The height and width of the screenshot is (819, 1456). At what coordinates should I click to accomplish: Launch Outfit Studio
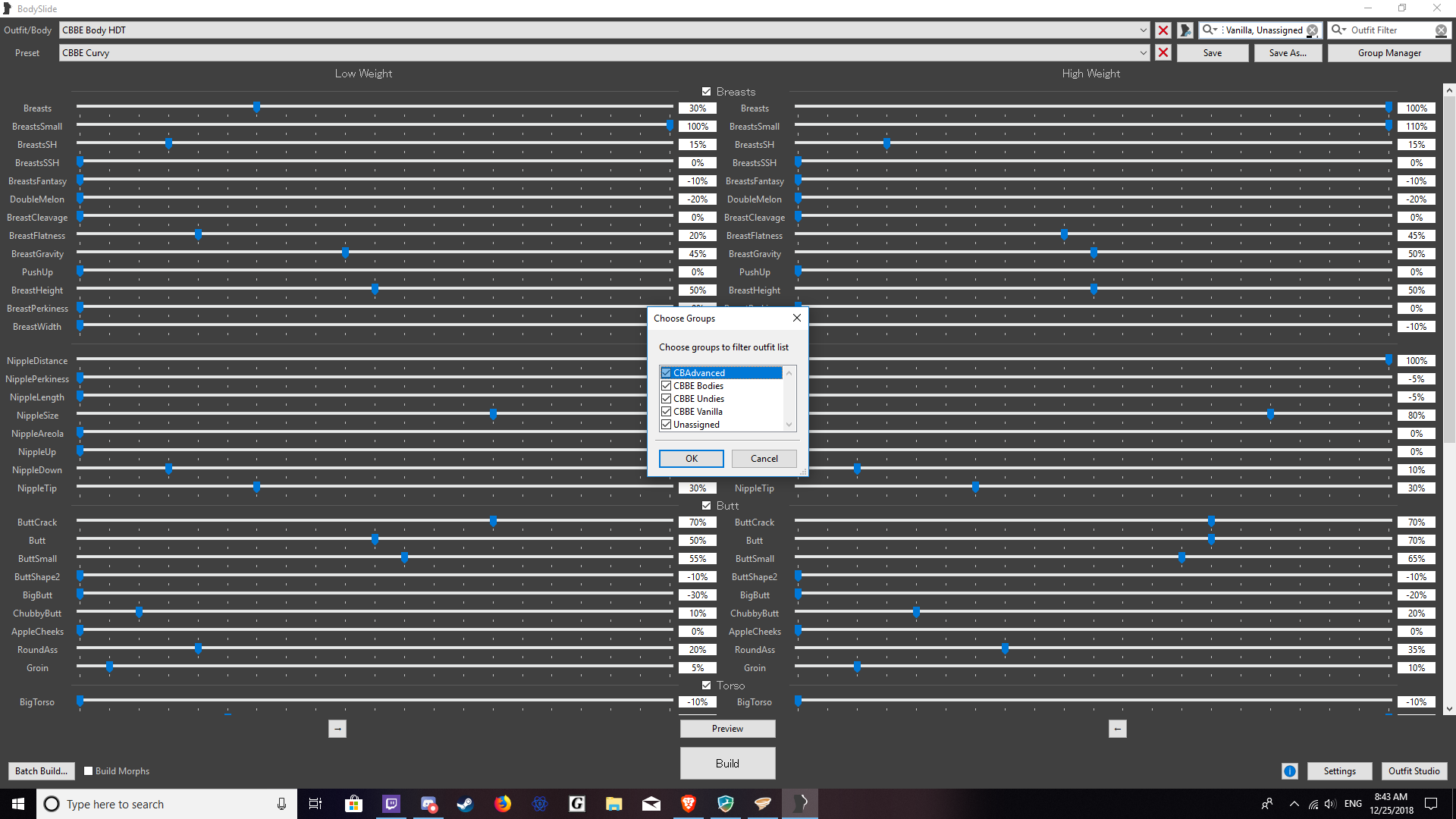click(x=1414, y=771)
